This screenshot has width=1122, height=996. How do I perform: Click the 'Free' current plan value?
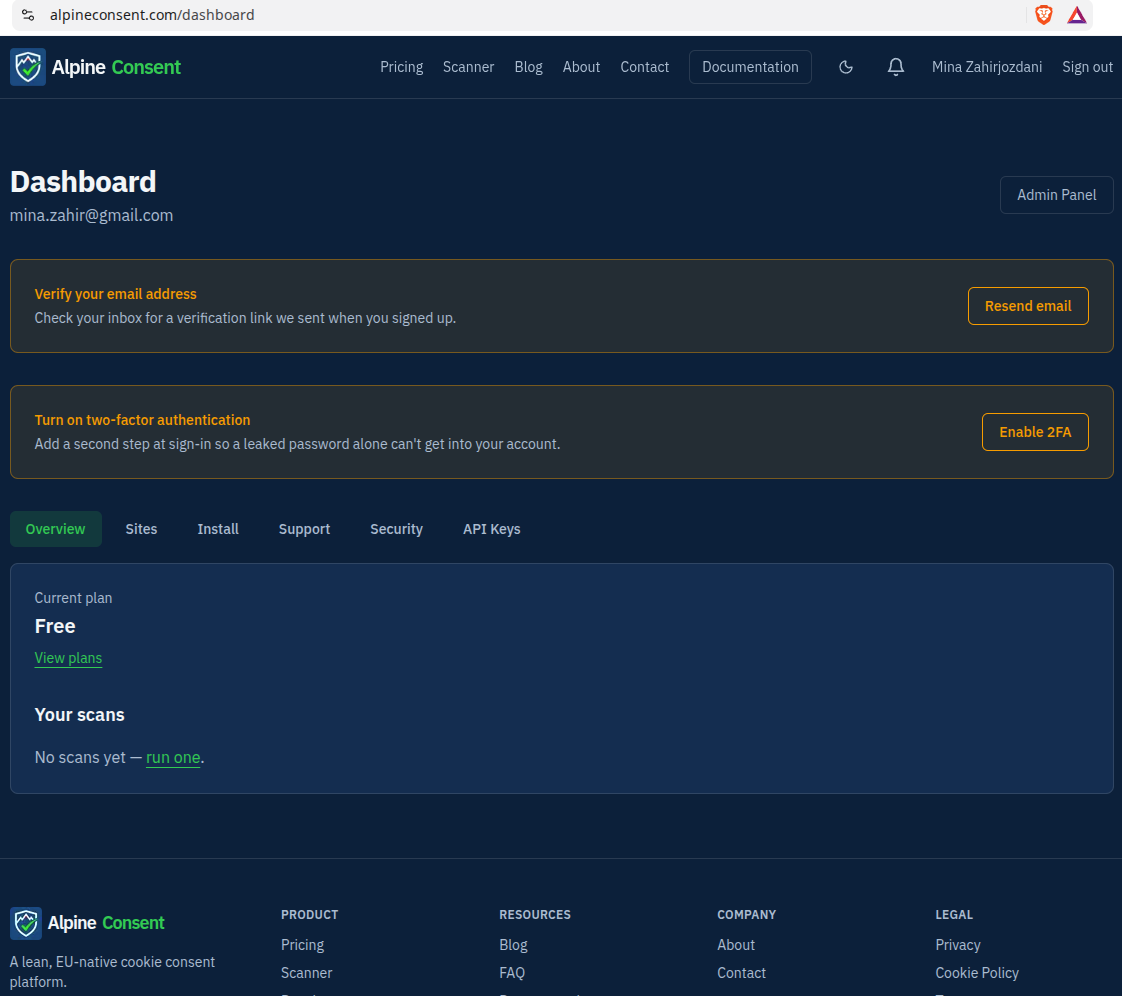[x=55, y=626]
